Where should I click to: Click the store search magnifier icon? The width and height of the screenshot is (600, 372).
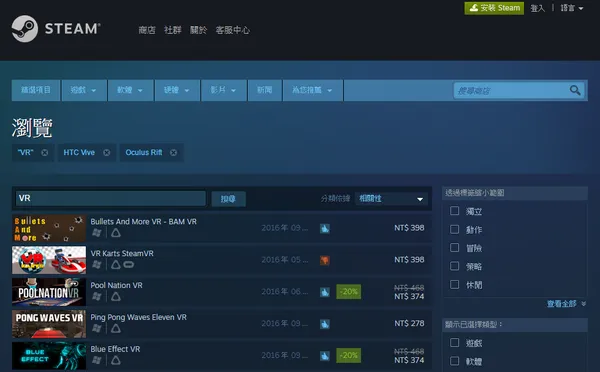click(x=575, y=90)
